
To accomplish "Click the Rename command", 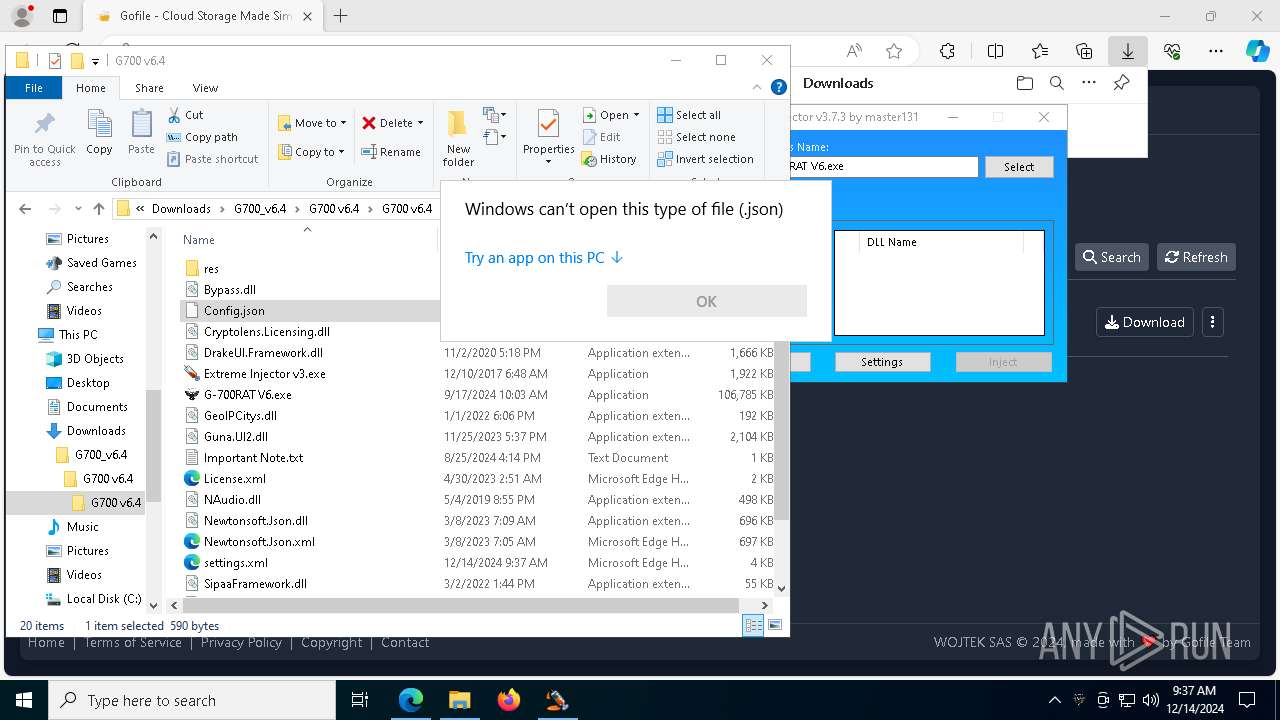I will pos(391,152).
